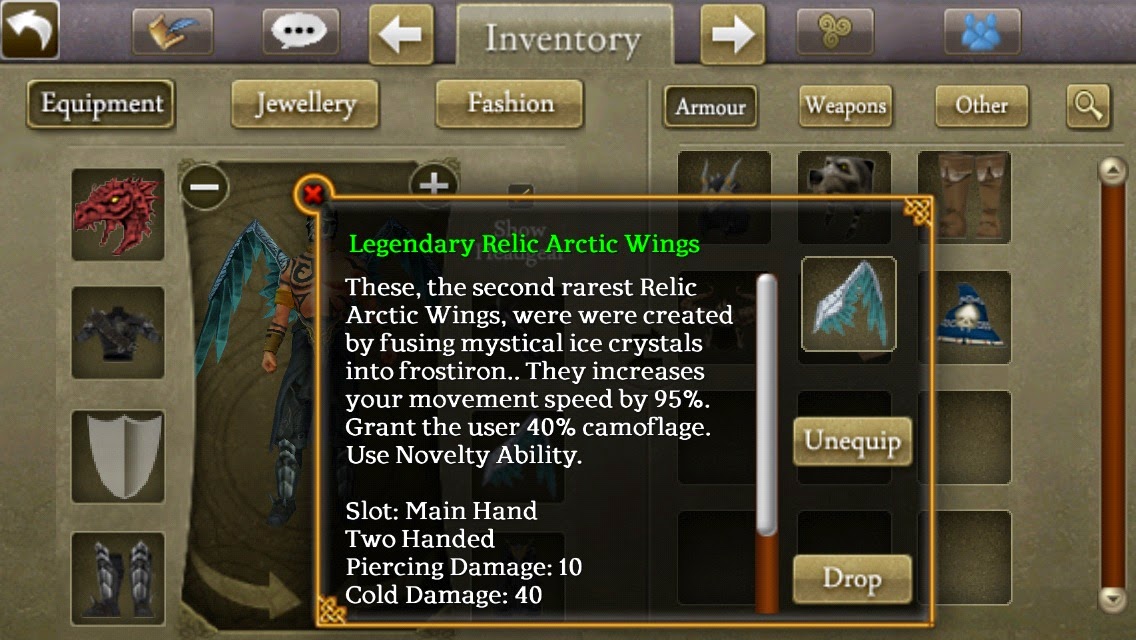Select the red dragon helmet slot
The image size is (1136, 640).
pyautogui.click(x=118, y=215)
